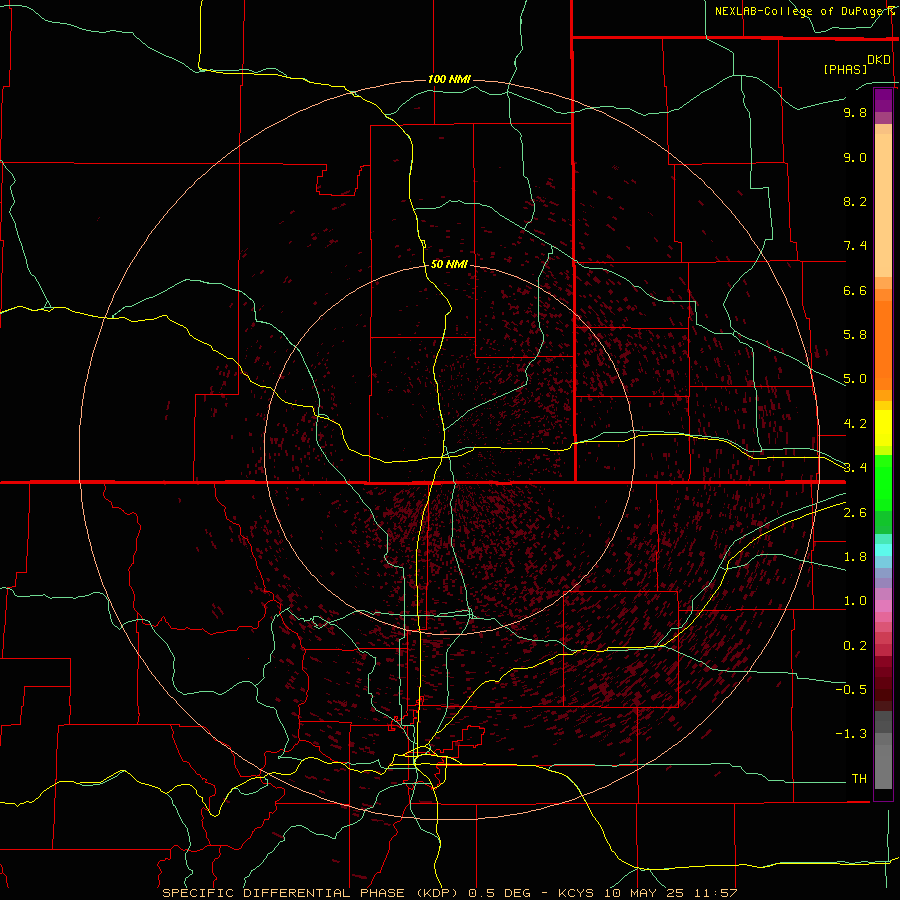The height and width of the screenshot is (900, 900).
Task: Click the 9.8 legend value
Action: [855, 112]
